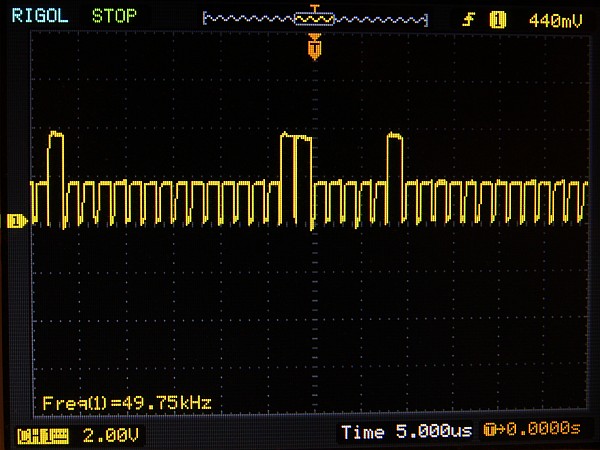Image resolution: width=600 pixels, height=450 pixels.
Task: Click the 440mV trigger level readout
Action: [x=554, y=18]
